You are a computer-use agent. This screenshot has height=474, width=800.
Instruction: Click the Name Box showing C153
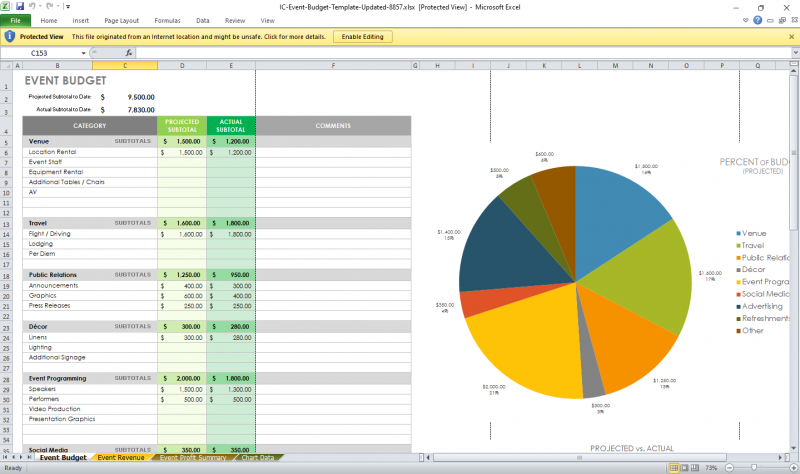click(x=40, y=53)
